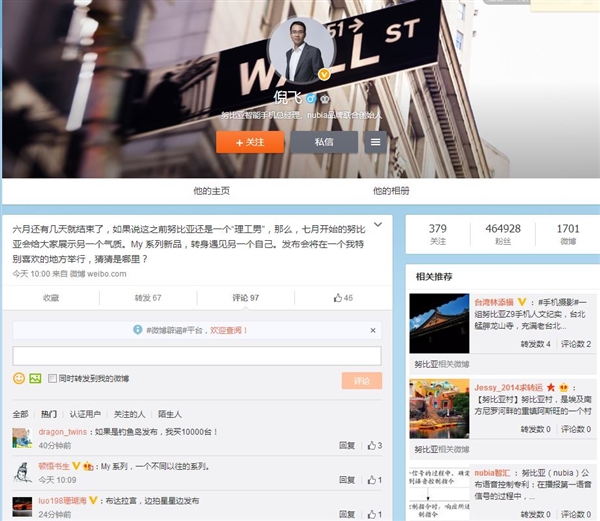Viewport: 600px width, 521px height.
Task: Click 回复 on dragon_twins comment
Action: 347,445
